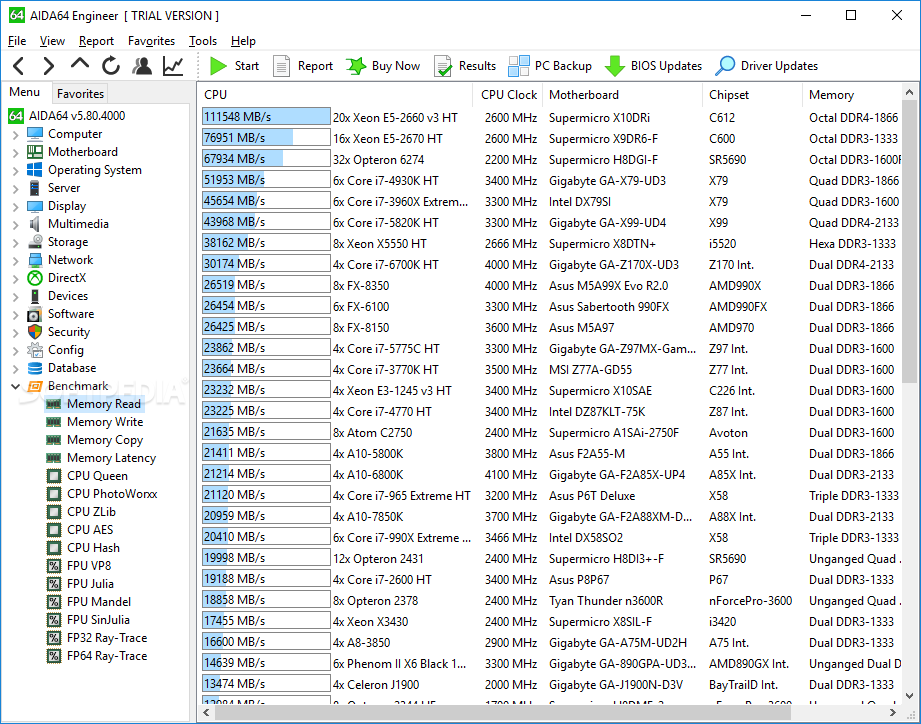Select the CPU ZLib benchmark icon
921x724 pixels.
pyautogui.click(x=53, y=512)
